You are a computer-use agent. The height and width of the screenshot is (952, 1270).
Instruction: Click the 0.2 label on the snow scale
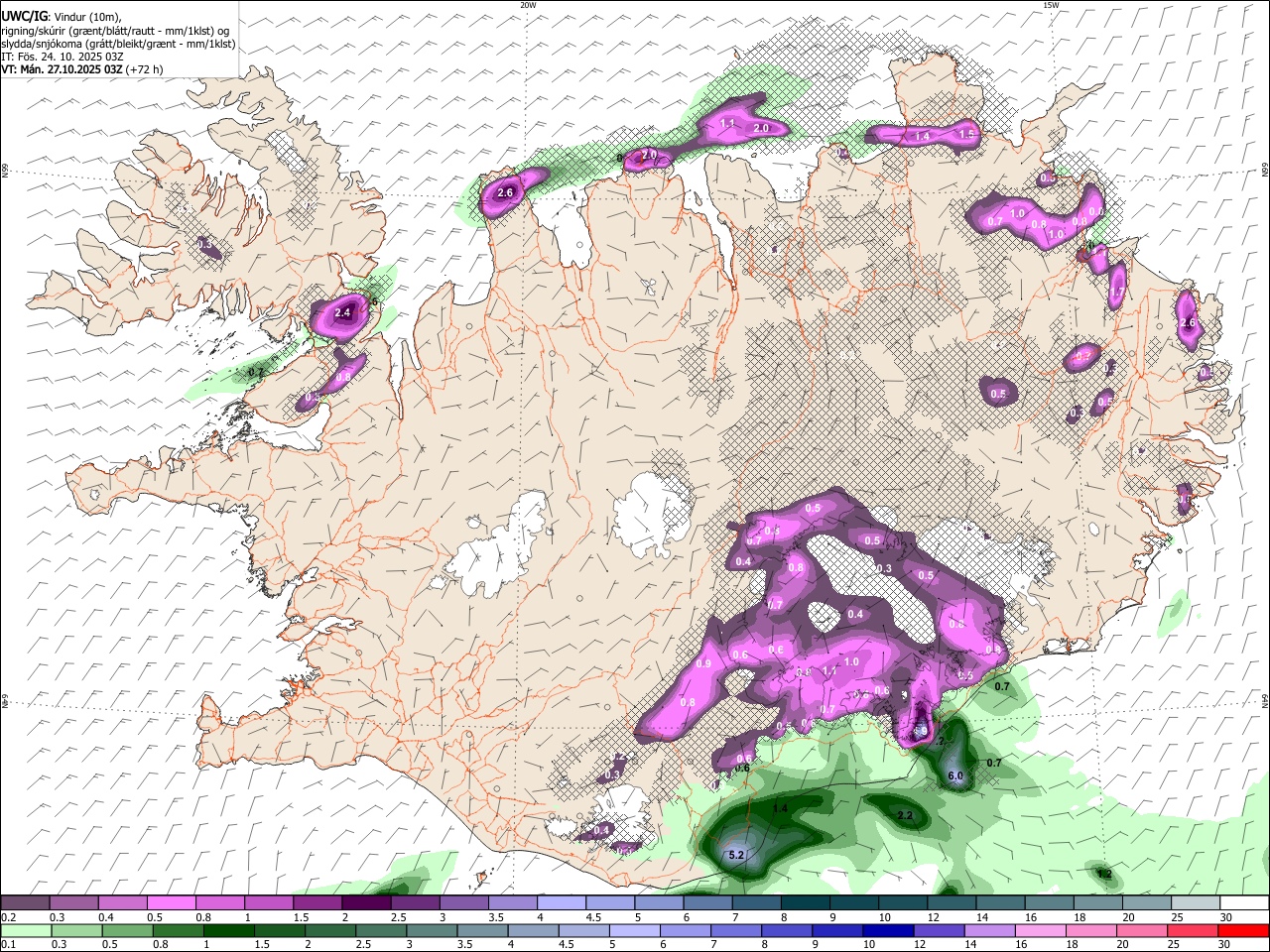[7, 917]
